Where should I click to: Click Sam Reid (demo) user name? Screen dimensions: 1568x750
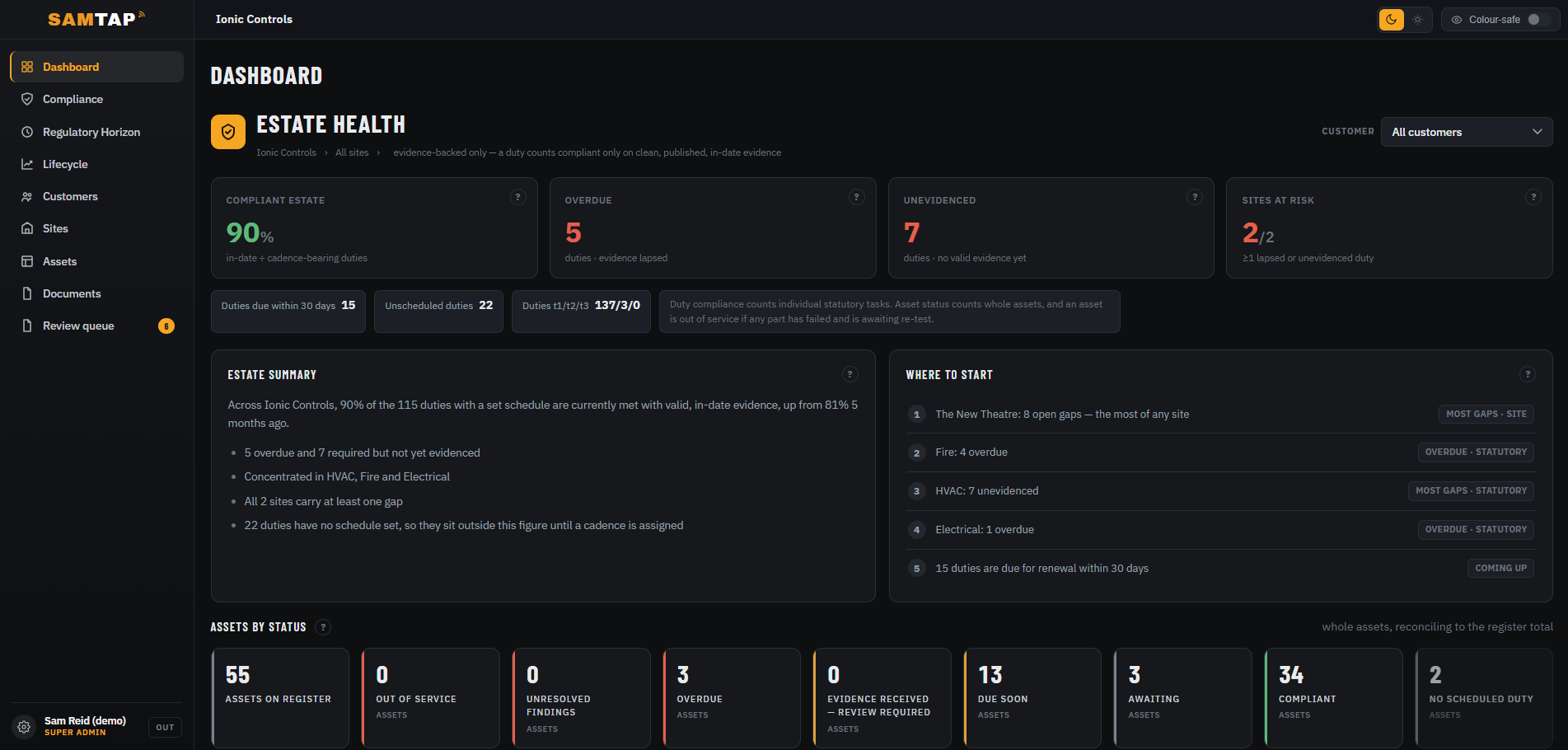click(85, 720)
